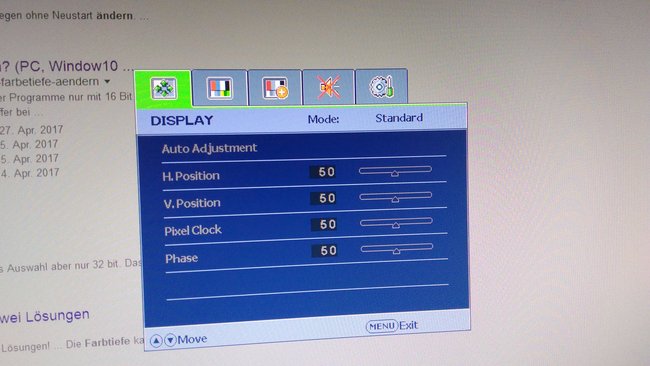Open the System gear settings tab
The image size is (650, 366).
click(381, 87)
